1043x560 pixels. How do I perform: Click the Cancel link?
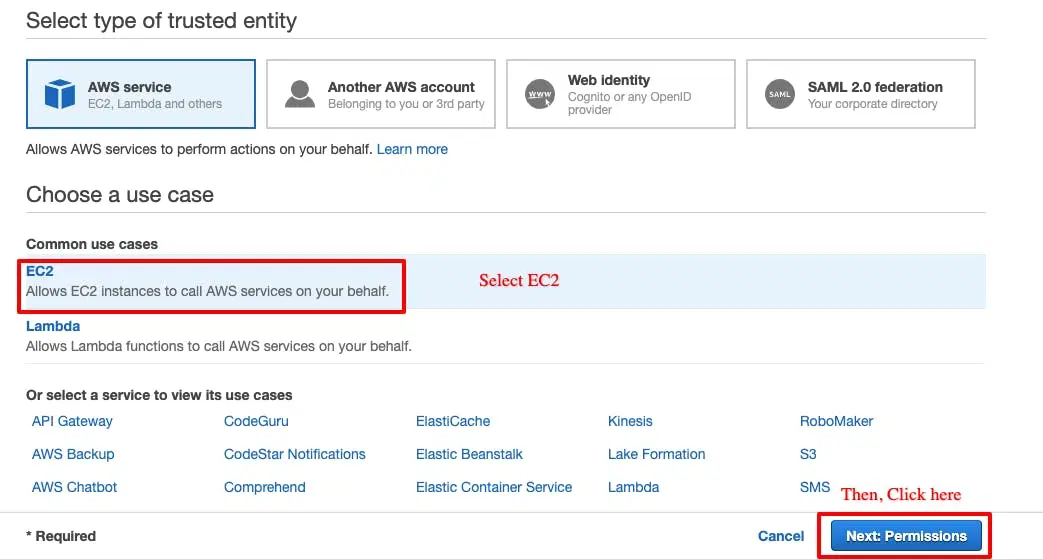click(x=781, y=536)
